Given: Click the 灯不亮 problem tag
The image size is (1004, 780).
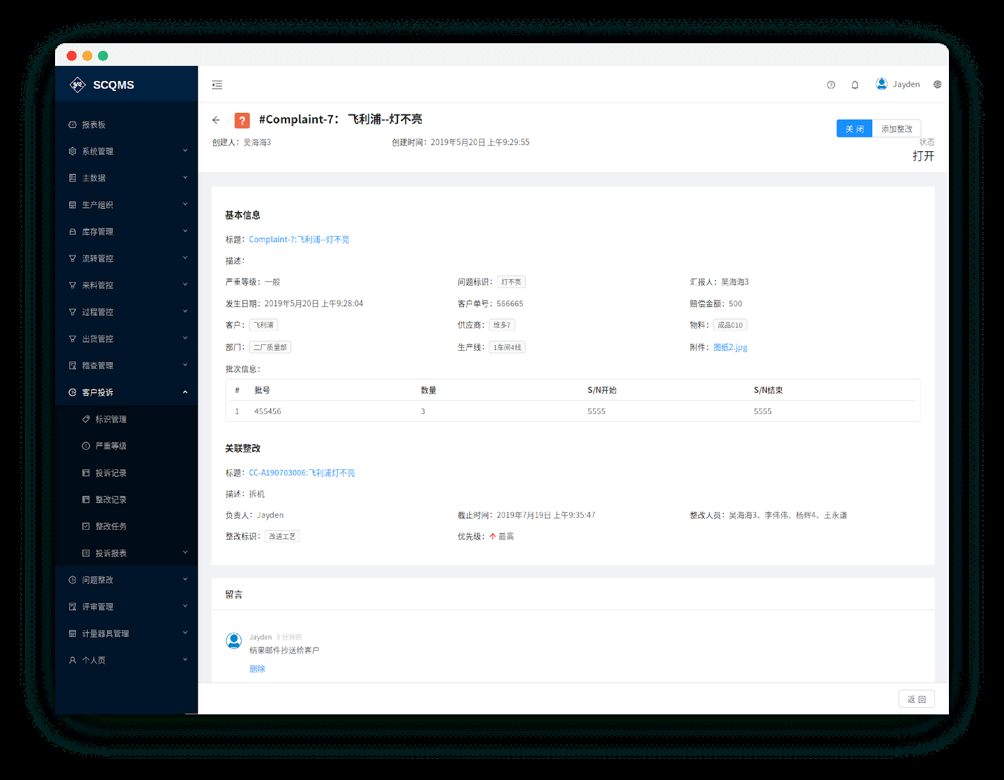Looking at the screenshot, I should tap(511, 282).
